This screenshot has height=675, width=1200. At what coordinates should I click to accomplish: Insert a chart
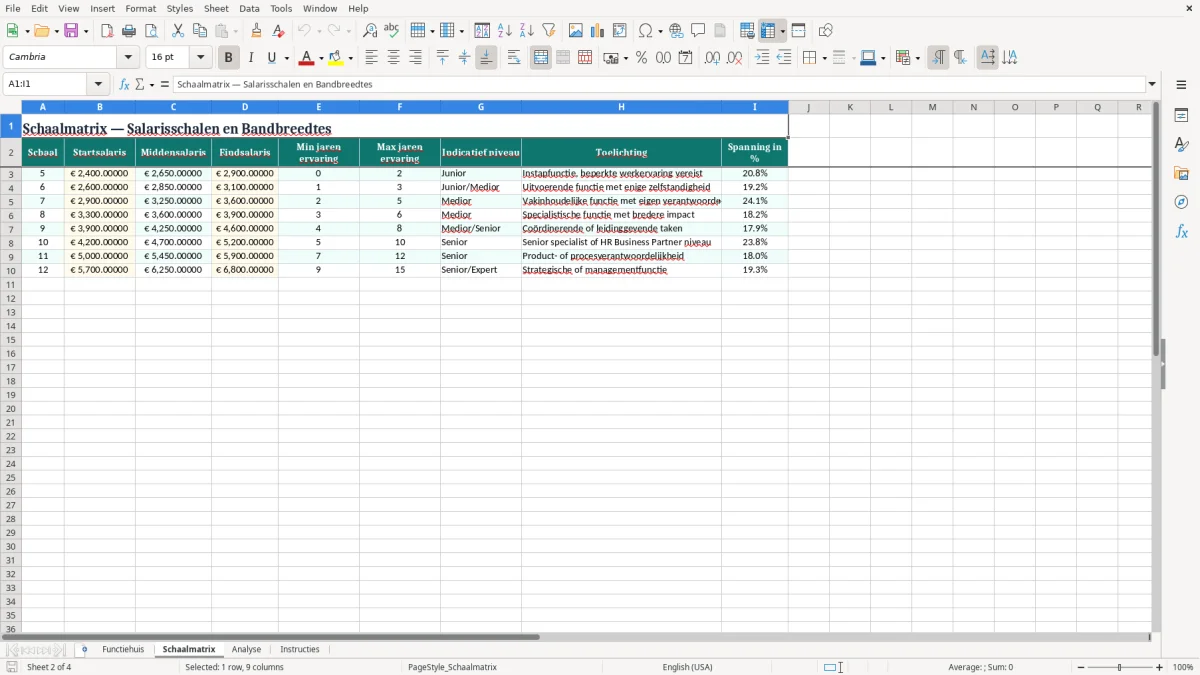click(x=598, y=31)
